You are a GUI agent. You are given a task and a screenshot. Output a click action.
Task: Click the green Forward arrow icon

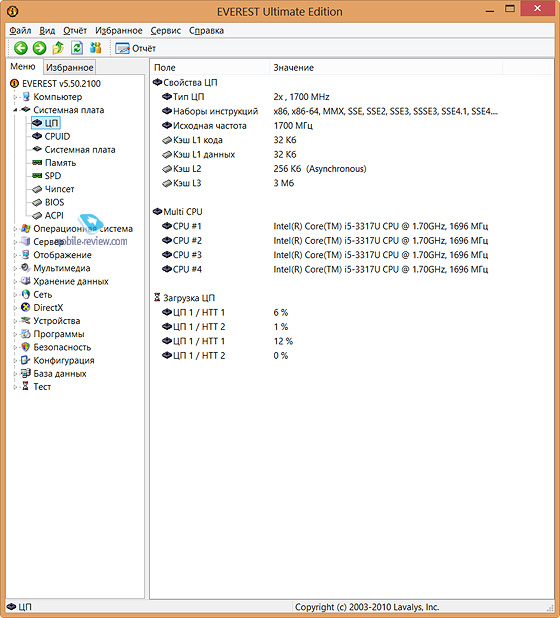tap(39, 48)
